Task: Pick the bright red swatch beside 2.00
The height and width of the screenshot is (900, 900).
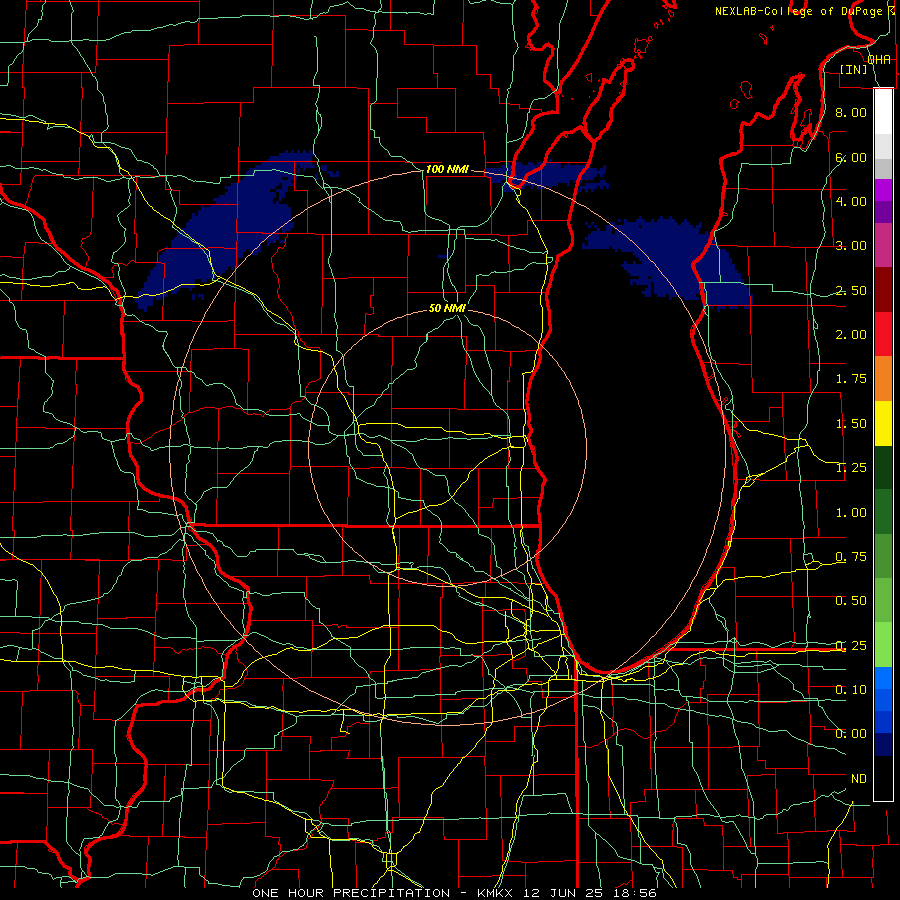Action: (883, 334)
